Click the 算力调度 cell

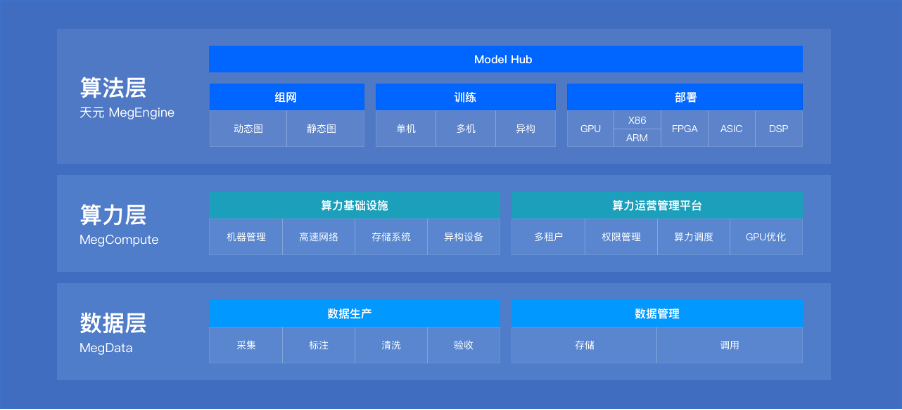pyautogui.click(x=694, y=237)
